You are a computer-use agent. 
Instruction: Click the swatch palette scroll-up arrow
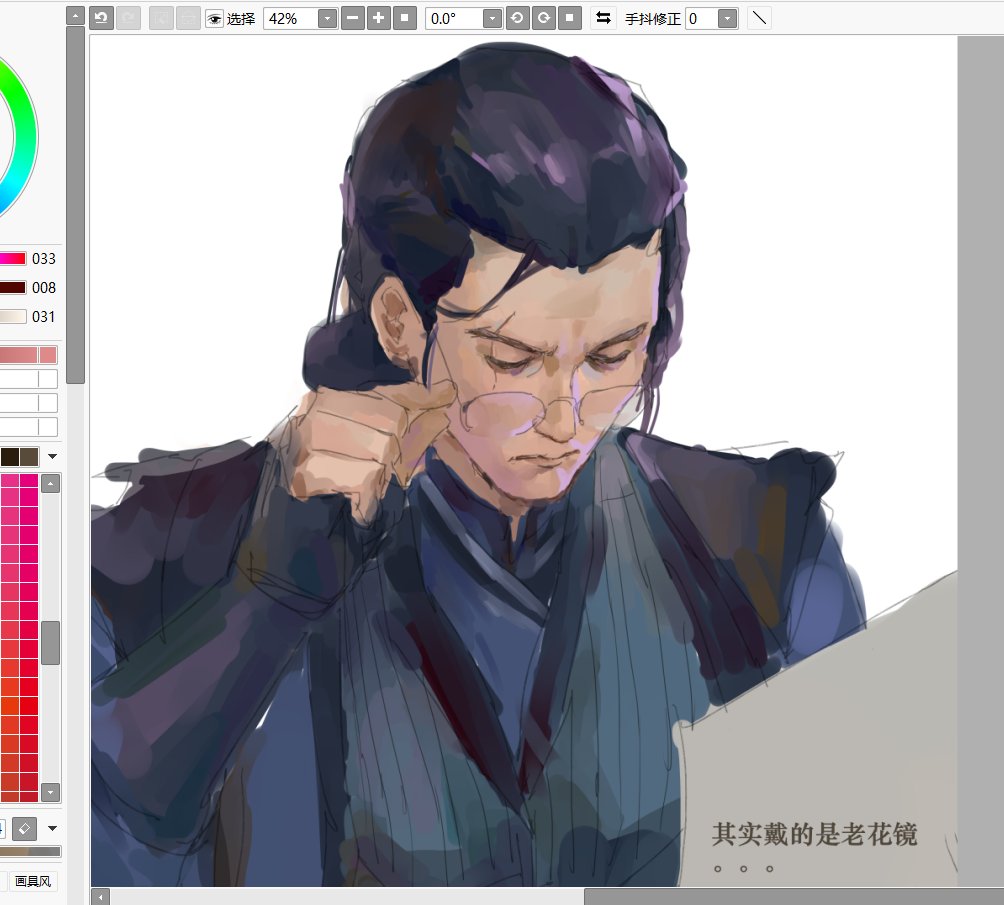[x=51, y=484]
